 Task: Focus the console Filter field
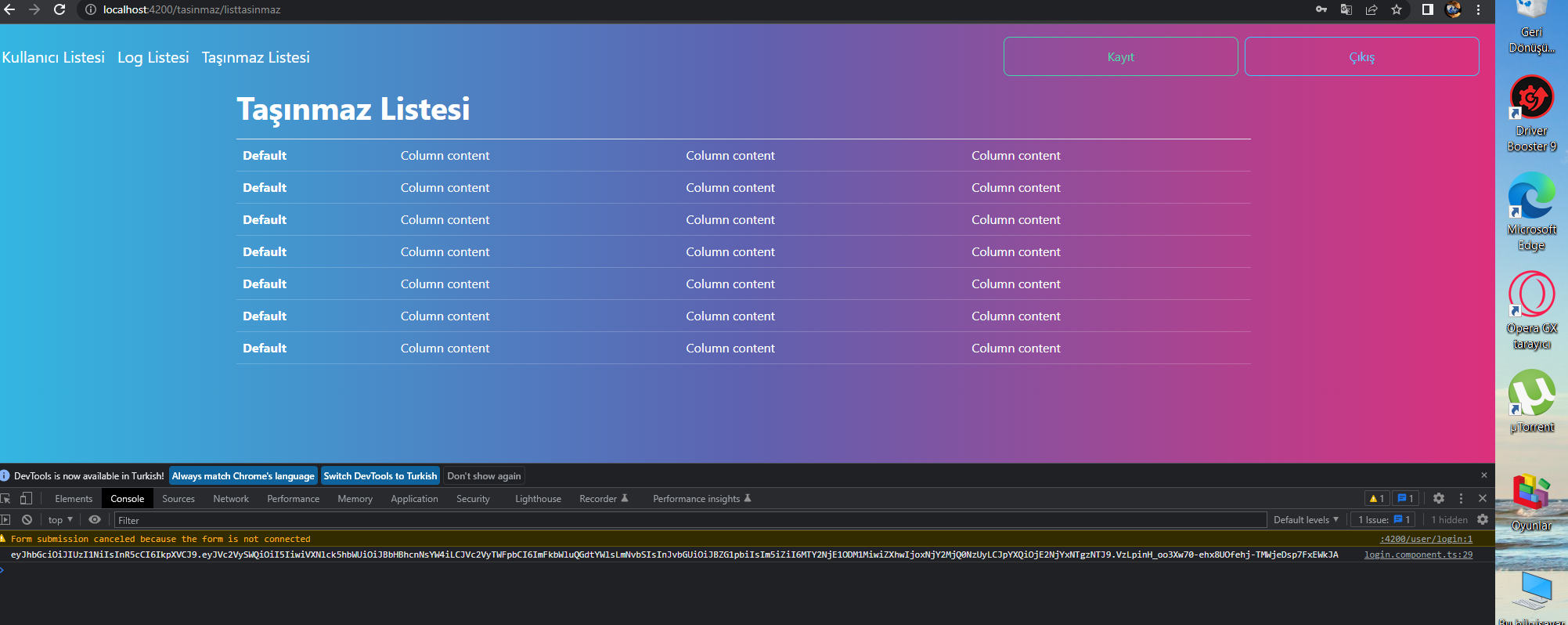pos(690,520)
